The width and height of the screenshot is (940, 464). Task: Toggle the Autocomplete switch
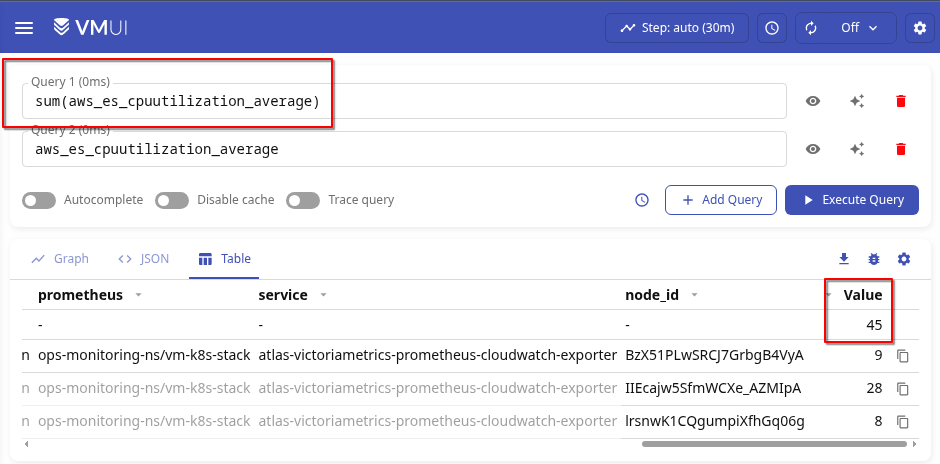[39, 200]
